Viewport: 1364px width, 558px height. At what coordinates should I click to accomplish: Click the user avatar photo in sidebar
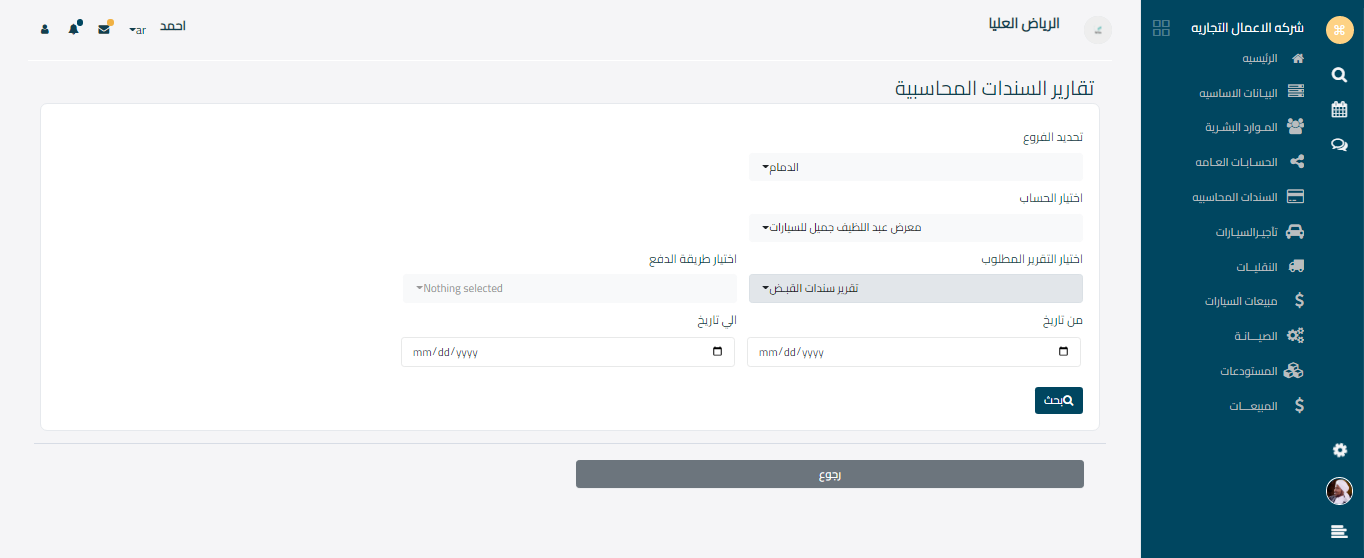point(1339,491)
